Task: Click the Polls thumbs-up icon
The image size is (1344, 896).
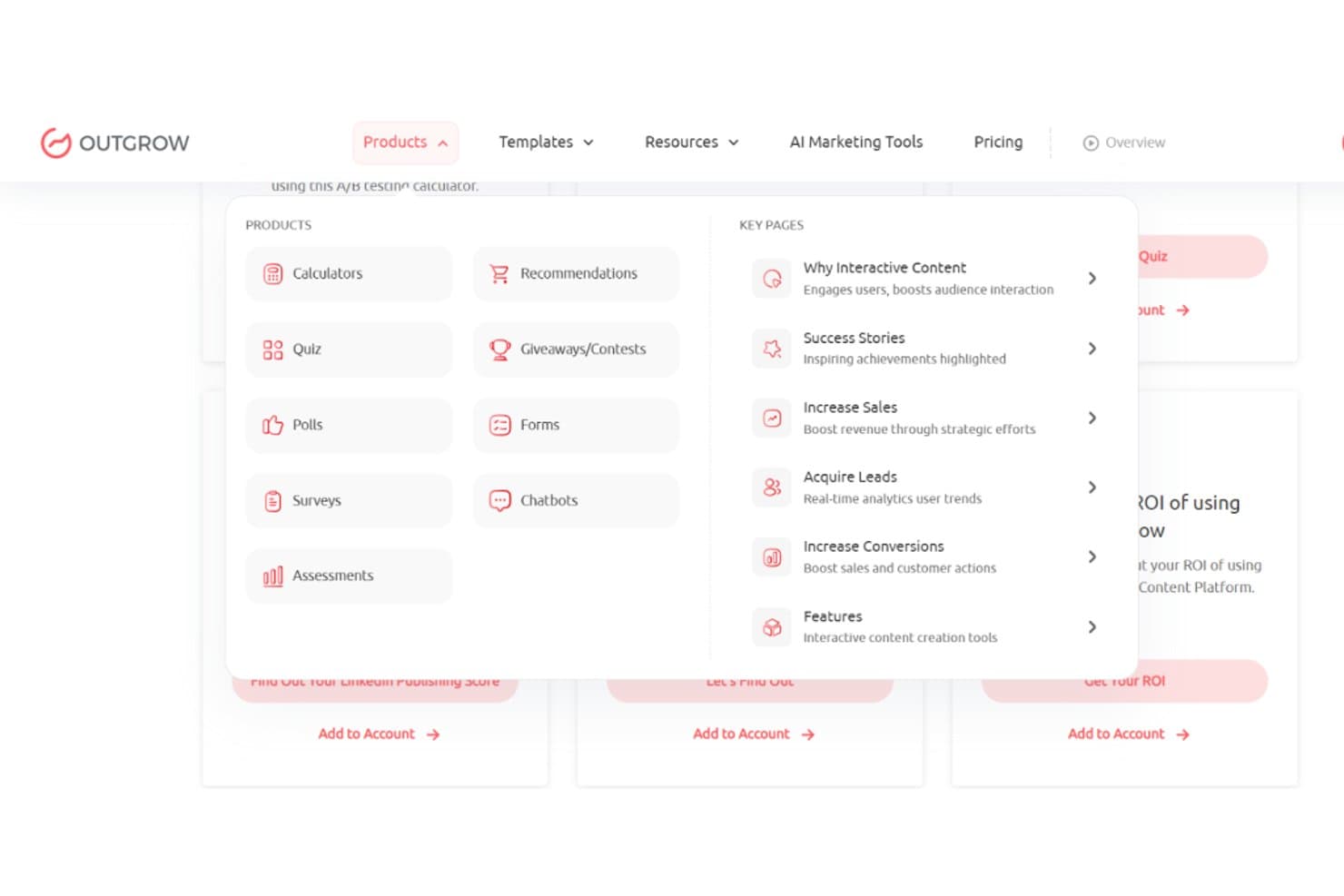Action: pos(272,425)
